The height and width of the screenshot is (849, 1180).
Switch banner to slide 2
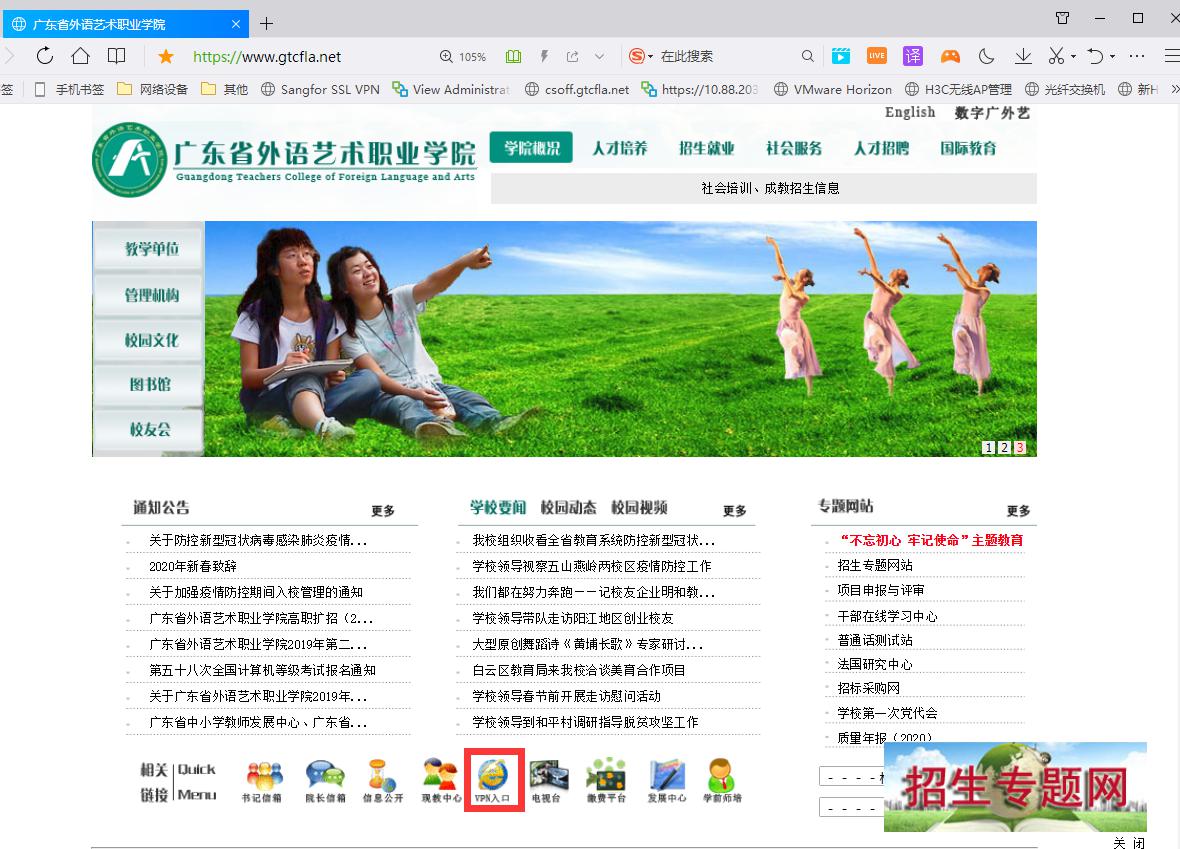click(x=1004, y=448)
